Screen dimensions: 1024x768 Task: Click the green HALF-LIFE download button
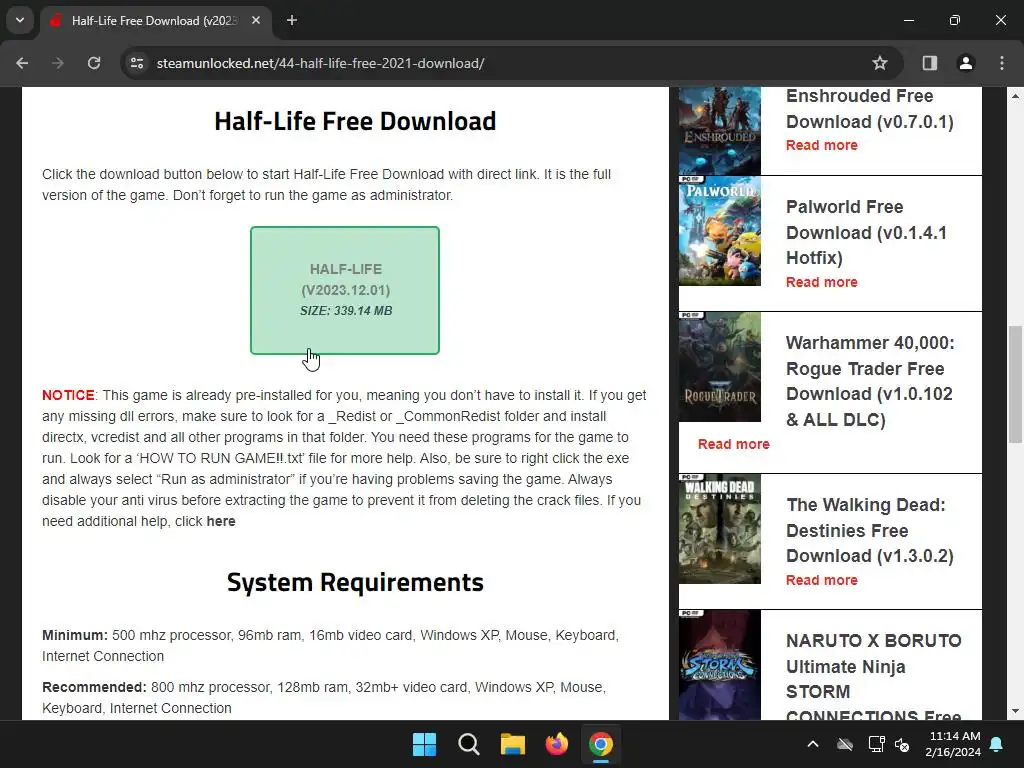click(x=345, y=291)
